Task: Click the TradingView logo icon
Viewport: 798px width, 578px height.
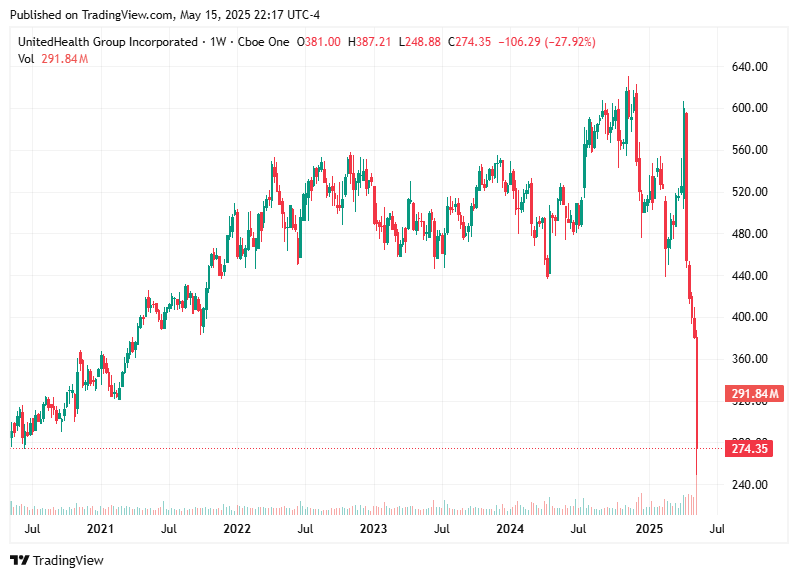Action: (20, 560)
